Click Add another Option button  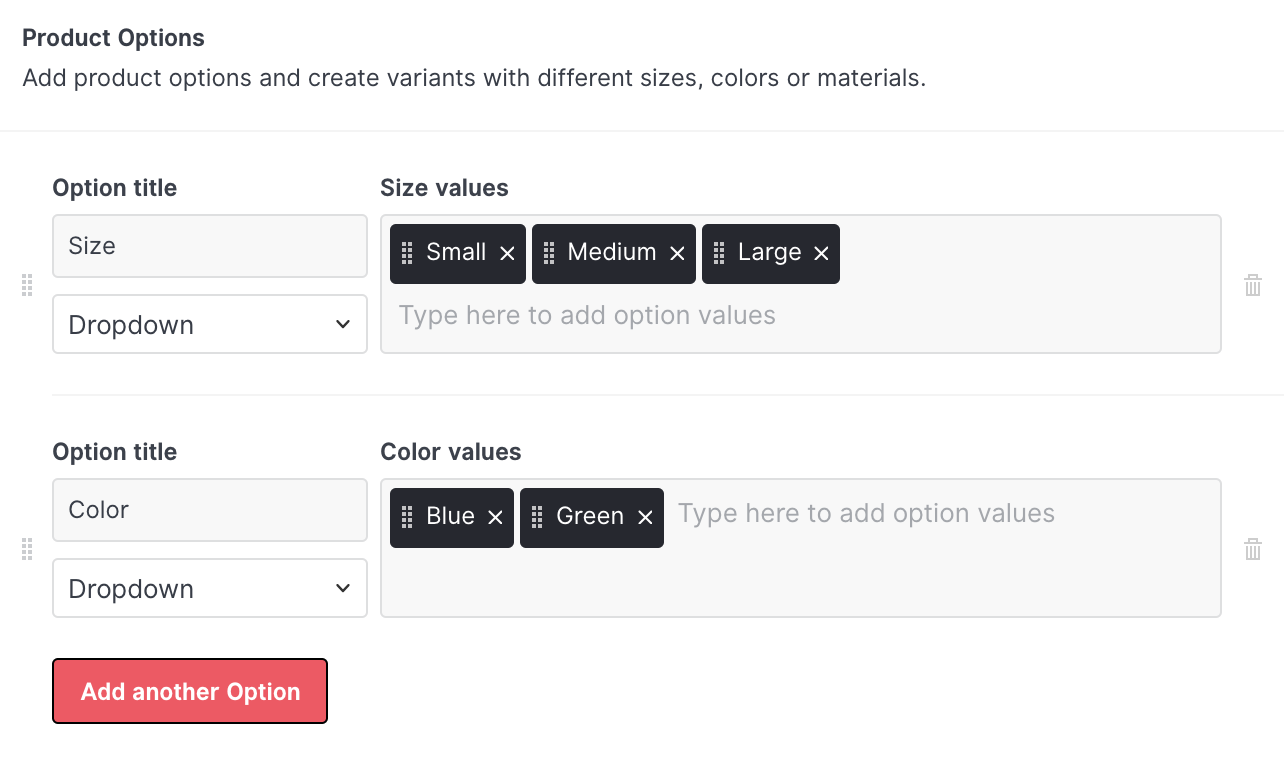(x=190, y=691)
